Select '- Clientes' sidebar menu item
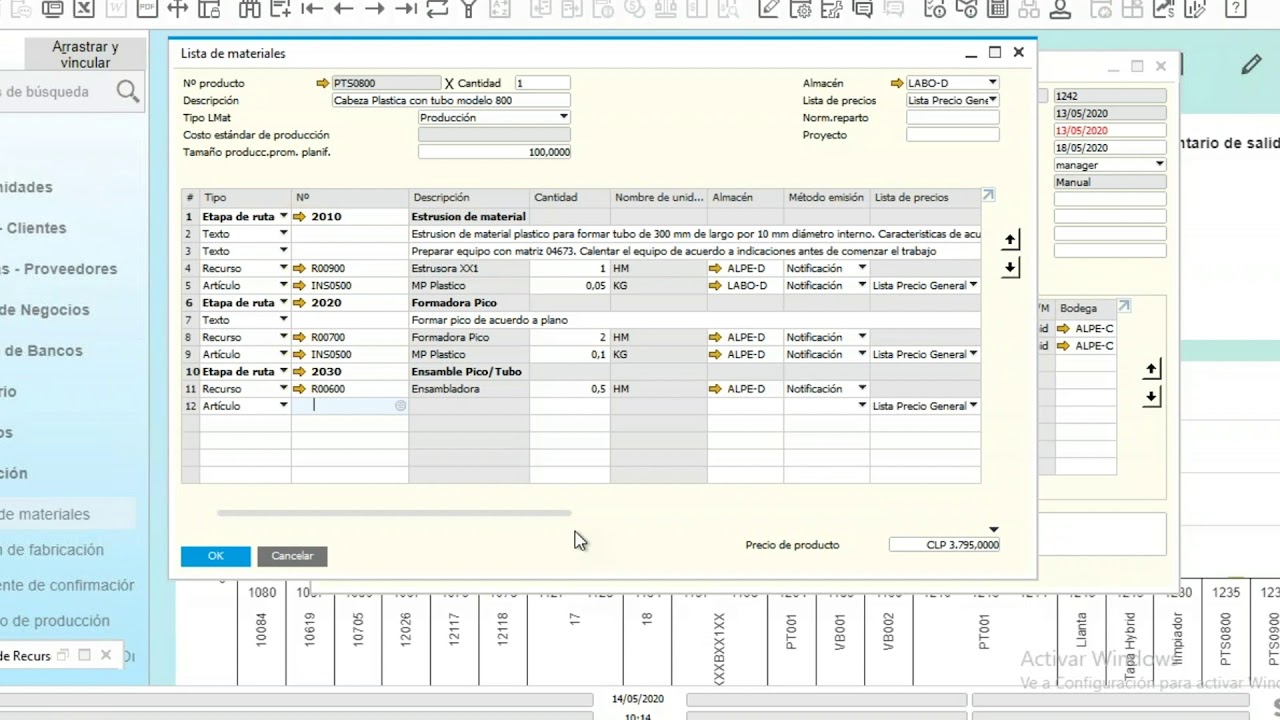 (34, 228)
